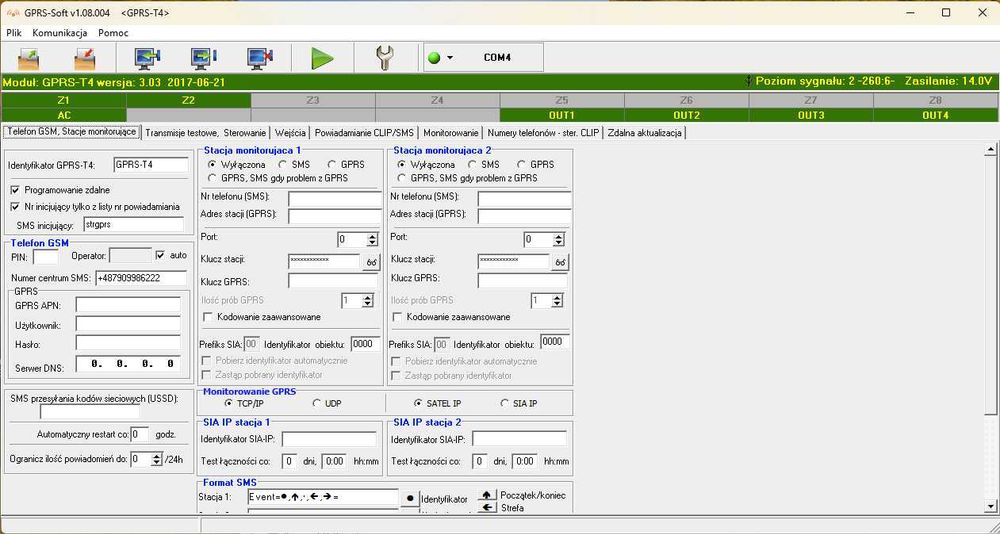Click the Z1 input status cell
The width and height of the screenshot is (1000, 534).
pyautogui.click(x=64, y=100)
